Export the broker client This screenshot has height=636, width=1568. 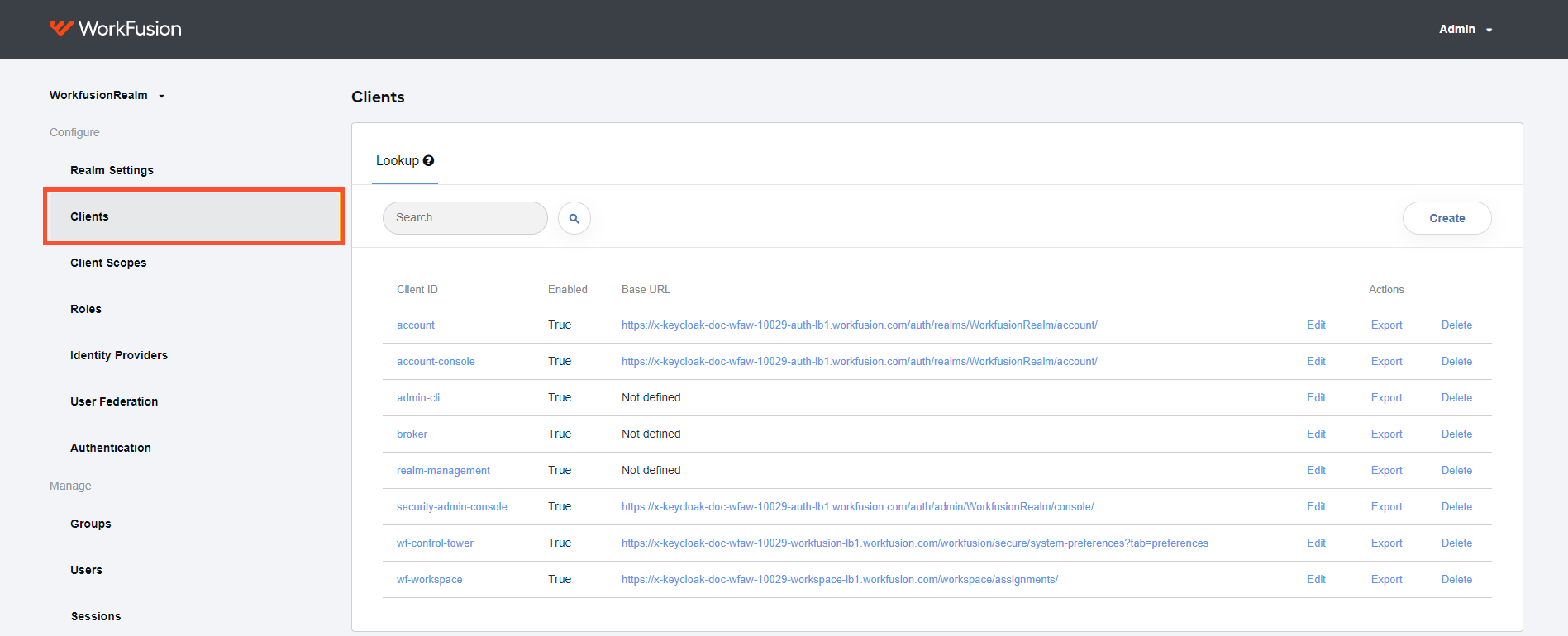(x=1387, y=434)
